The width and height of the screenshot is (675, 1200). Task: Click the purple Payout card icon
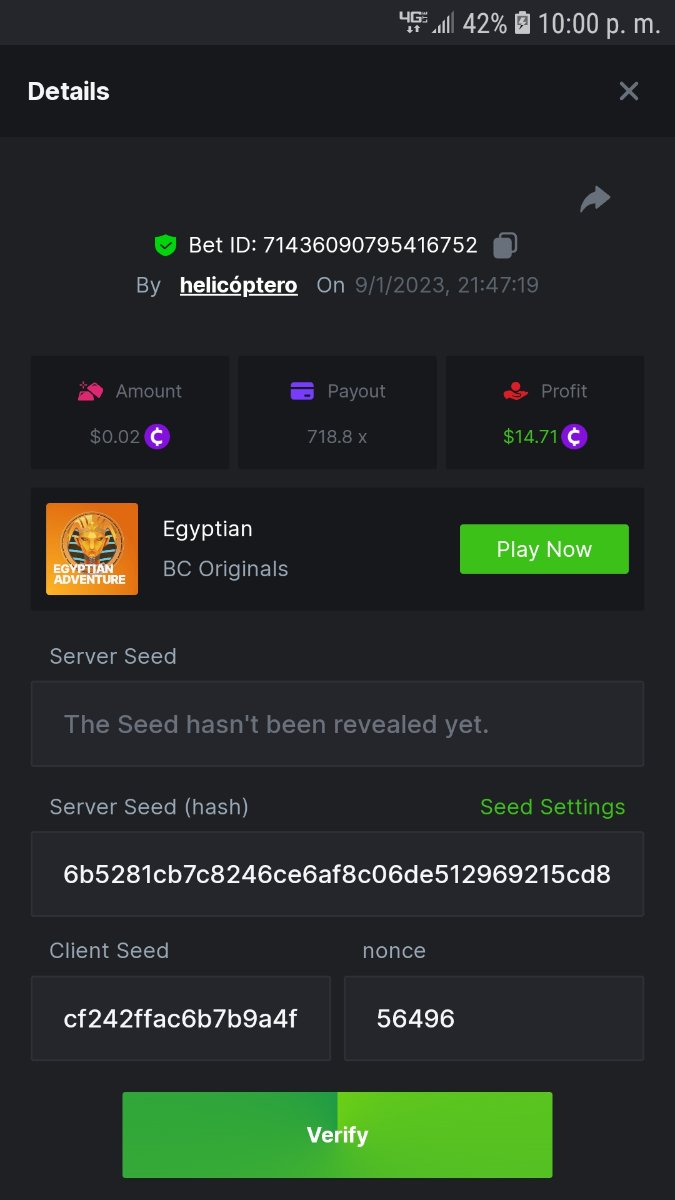pyautogui.click(x=302, y=391)
